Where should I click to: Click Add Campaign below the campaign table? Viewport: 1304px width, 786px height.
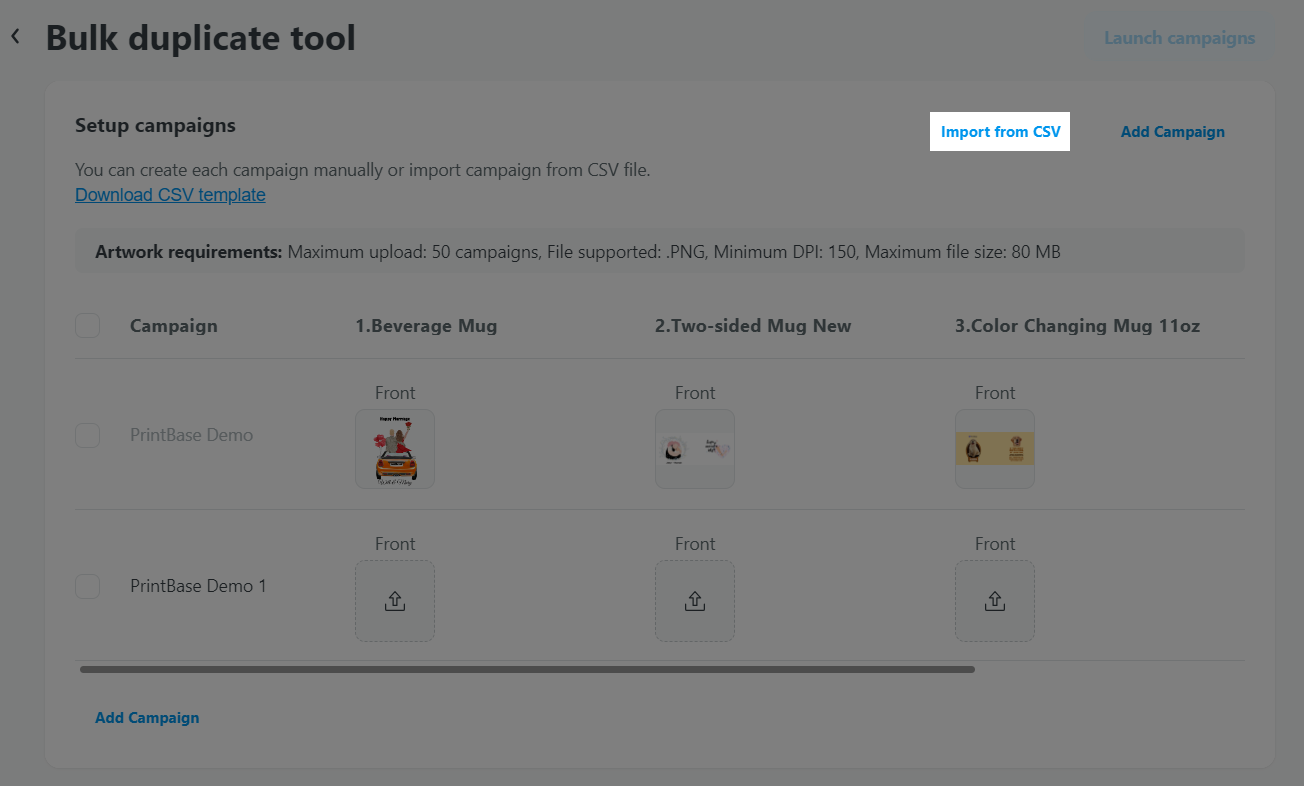coord(147,718)
